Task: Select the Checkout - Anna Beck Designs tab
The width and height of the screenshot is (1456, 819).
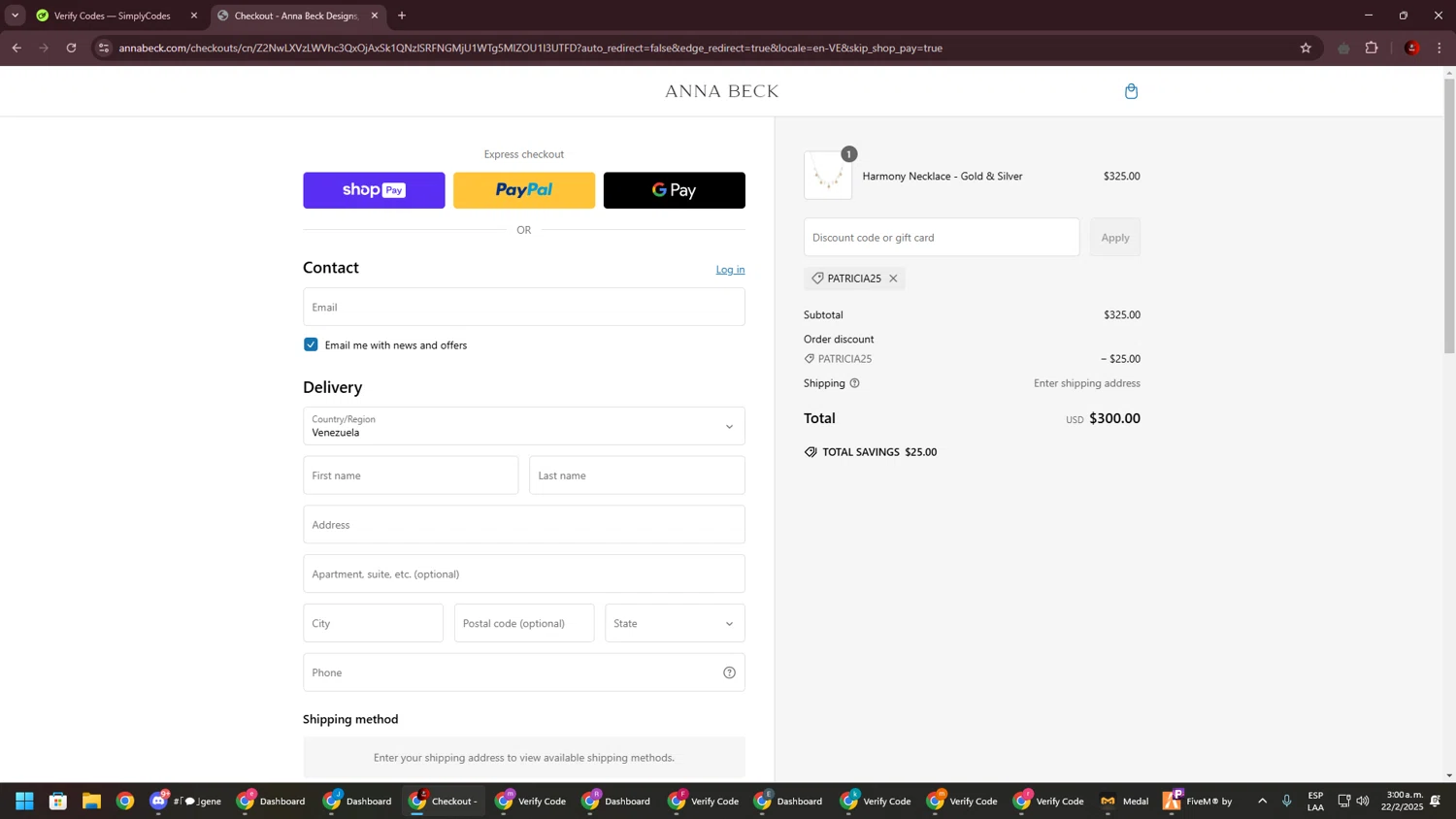Action: click(295, 16)
